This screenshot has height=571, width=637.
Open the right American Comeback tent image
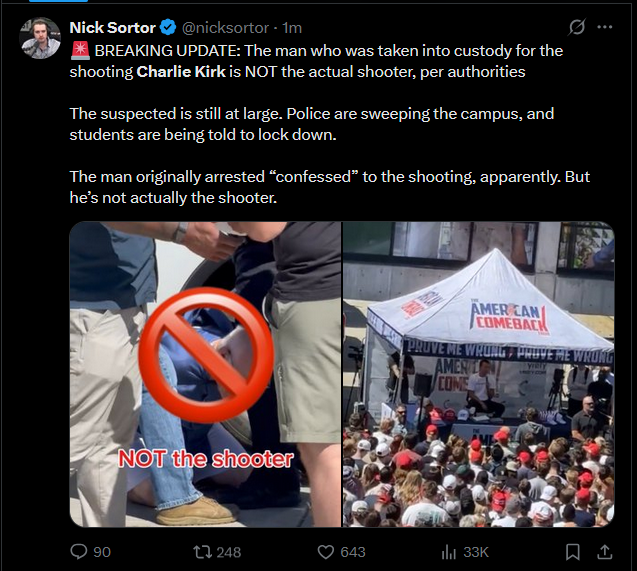pyautogui.click(x=478, y=374)
